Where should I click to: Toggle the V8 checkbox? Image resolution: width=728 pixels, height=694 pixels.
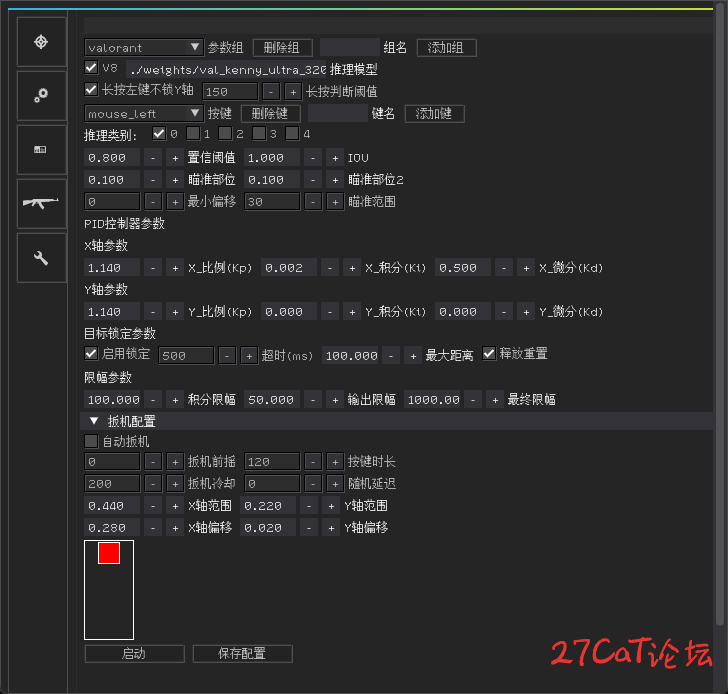point(92,69)
